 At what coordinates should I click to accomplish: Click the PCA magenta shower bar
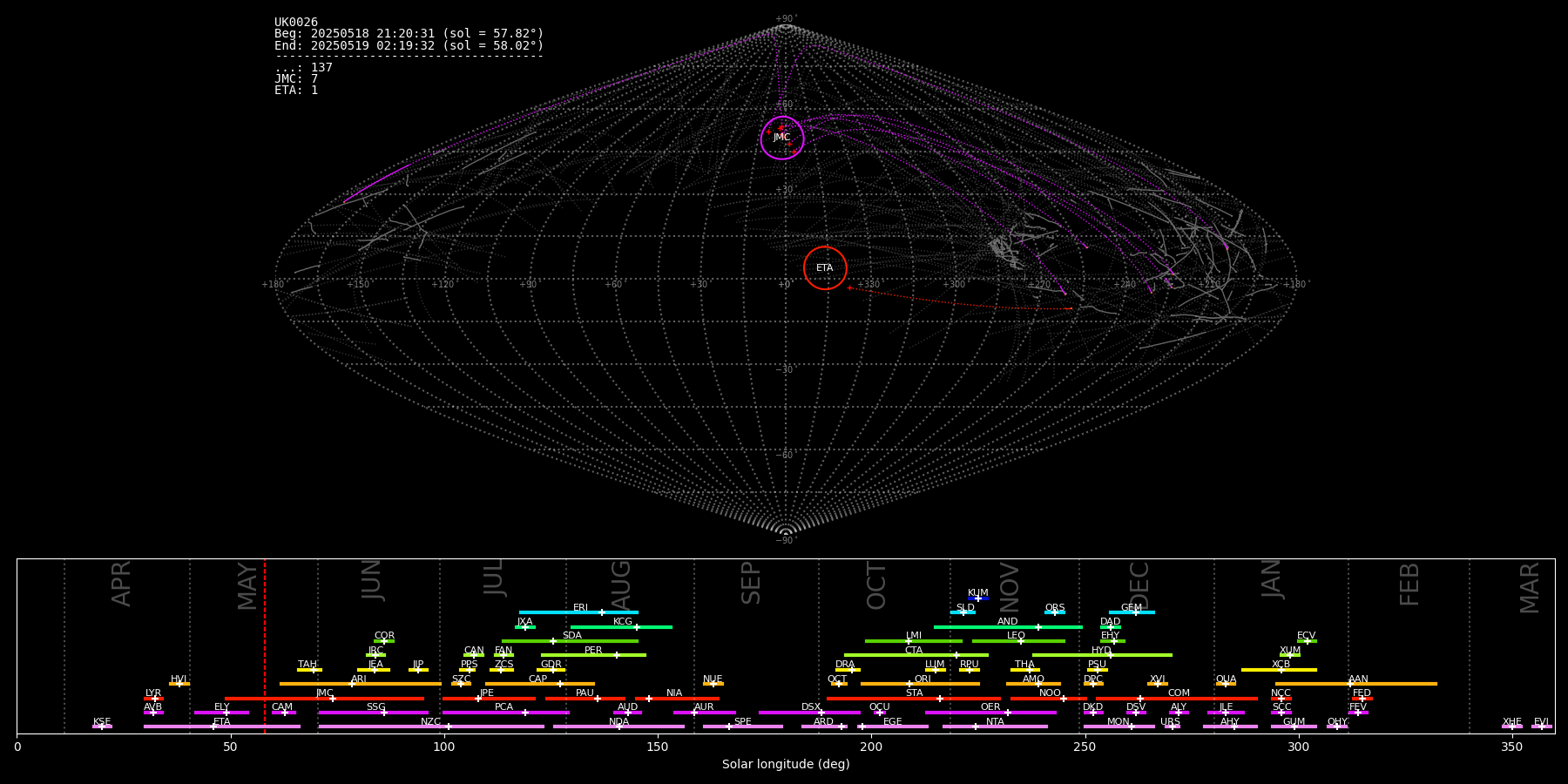[505, 713]
